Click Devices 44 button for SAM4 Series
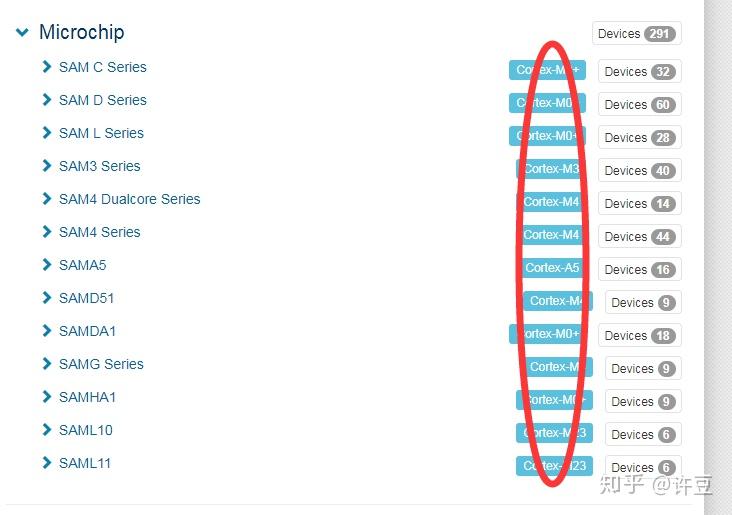Viewport: 732px width, 515px height. (639, 237)
